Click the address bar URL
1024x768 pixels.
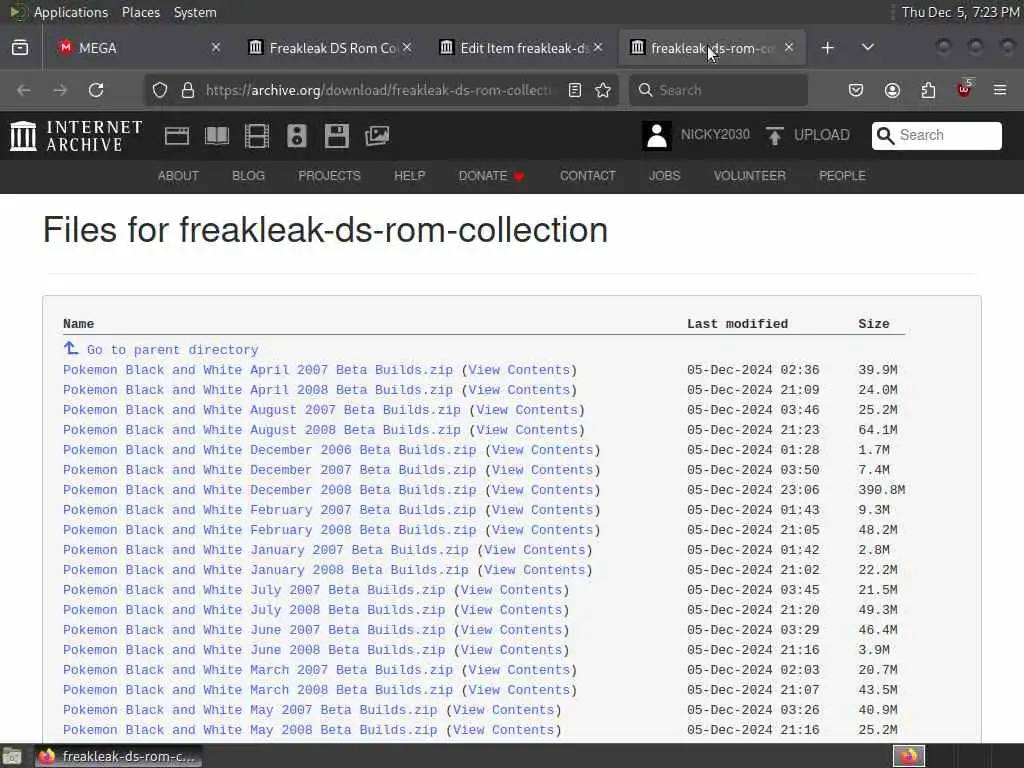[x=379, y=89]
